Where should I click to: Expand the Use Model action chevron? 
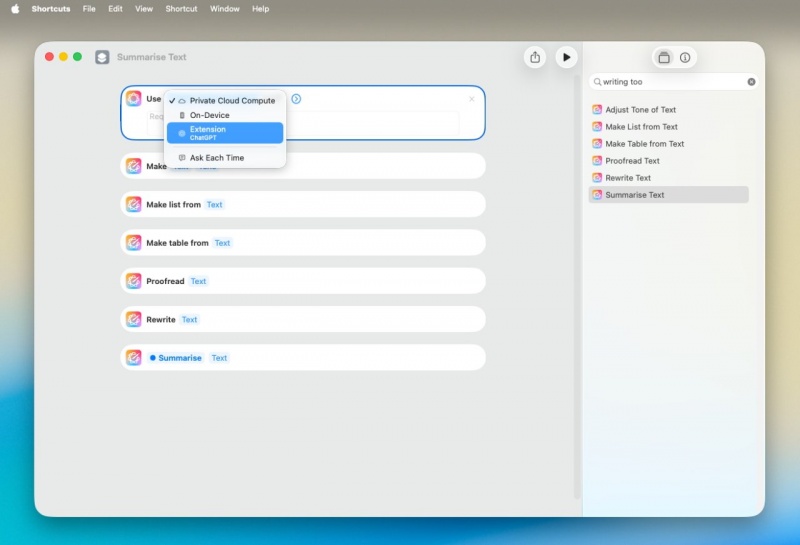296,98
